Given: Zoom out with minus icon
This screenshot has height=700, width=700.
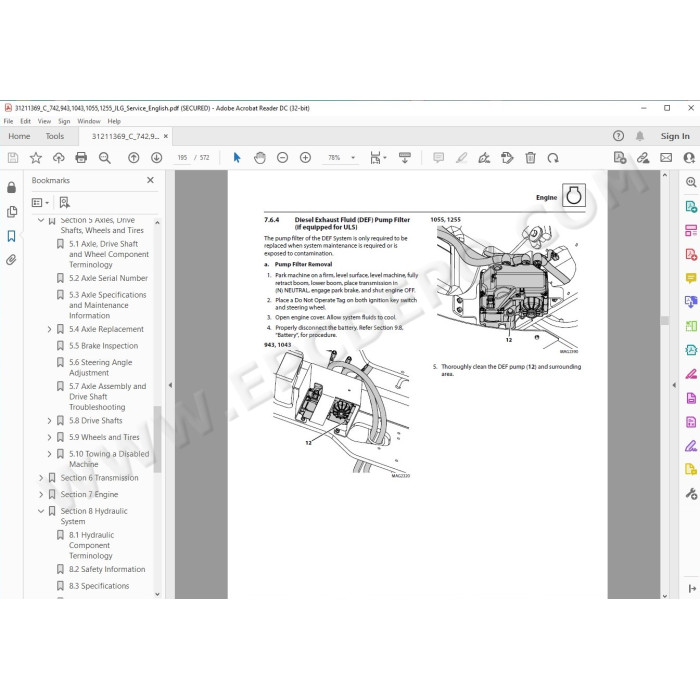Looking at the screenshot, I should [282, 158].
